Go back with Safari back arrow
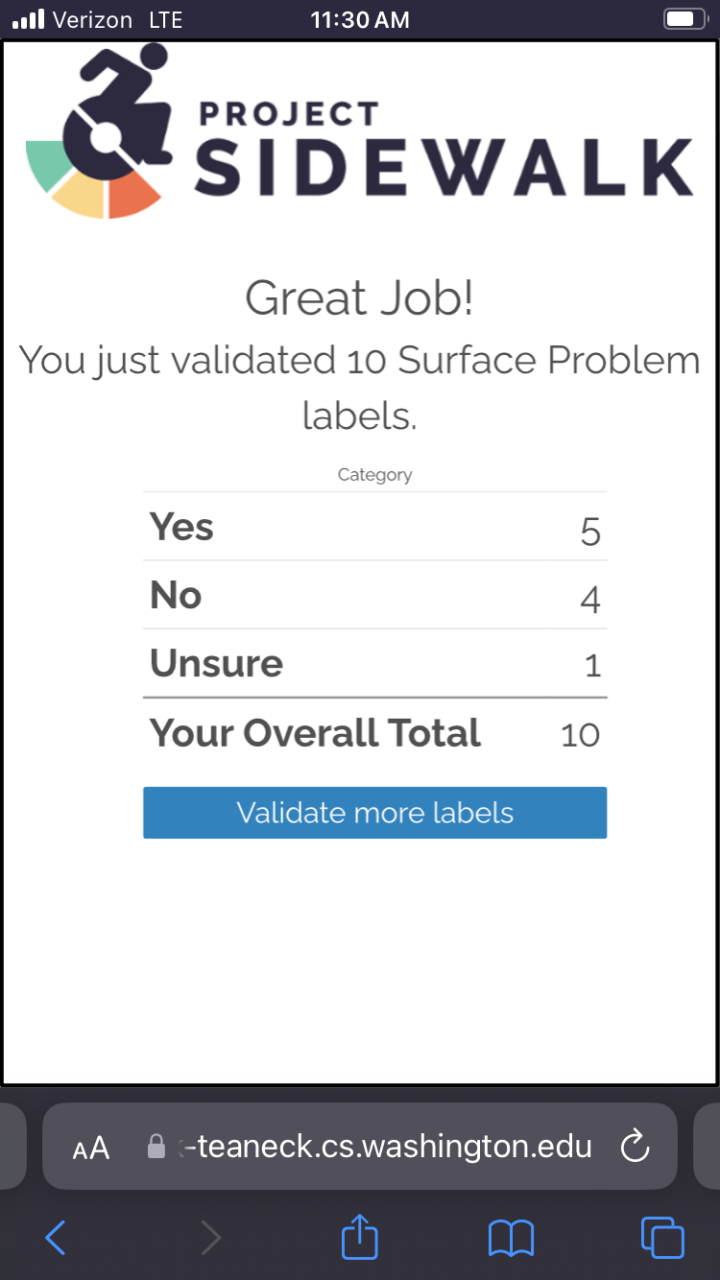The height and width of the screenshot is (1280, 720). pyautogui.click(x=56, y=1238)
